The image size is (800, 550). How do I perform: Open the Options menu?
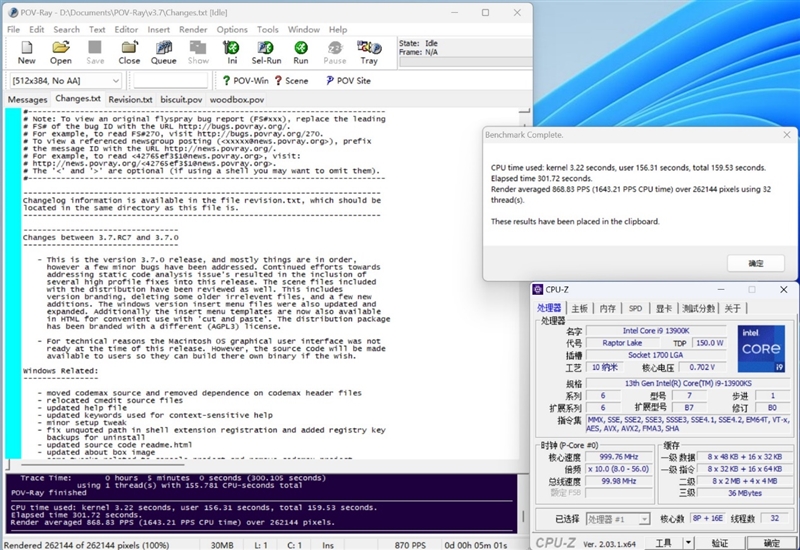(232, 30)
